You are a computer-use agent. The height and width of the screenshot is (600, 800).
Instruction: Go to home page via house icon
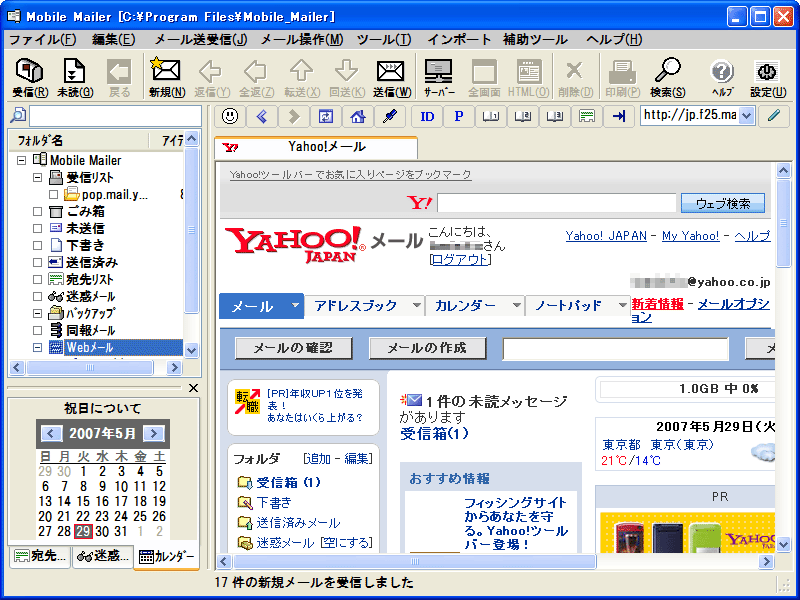pos(358,116)
